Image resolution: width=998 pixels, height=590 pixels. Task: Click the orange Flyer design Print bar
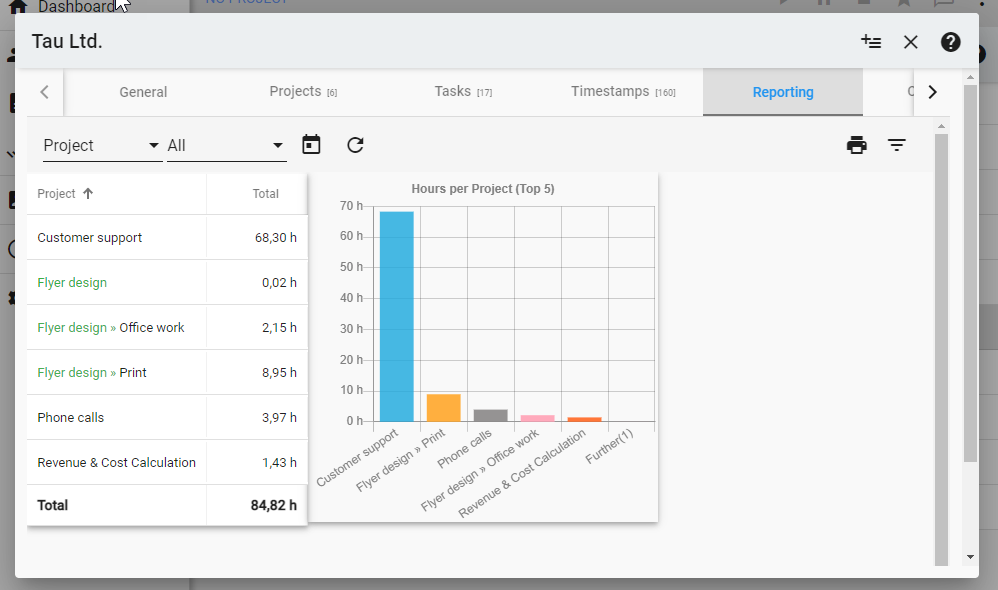(x=443, y=408)
